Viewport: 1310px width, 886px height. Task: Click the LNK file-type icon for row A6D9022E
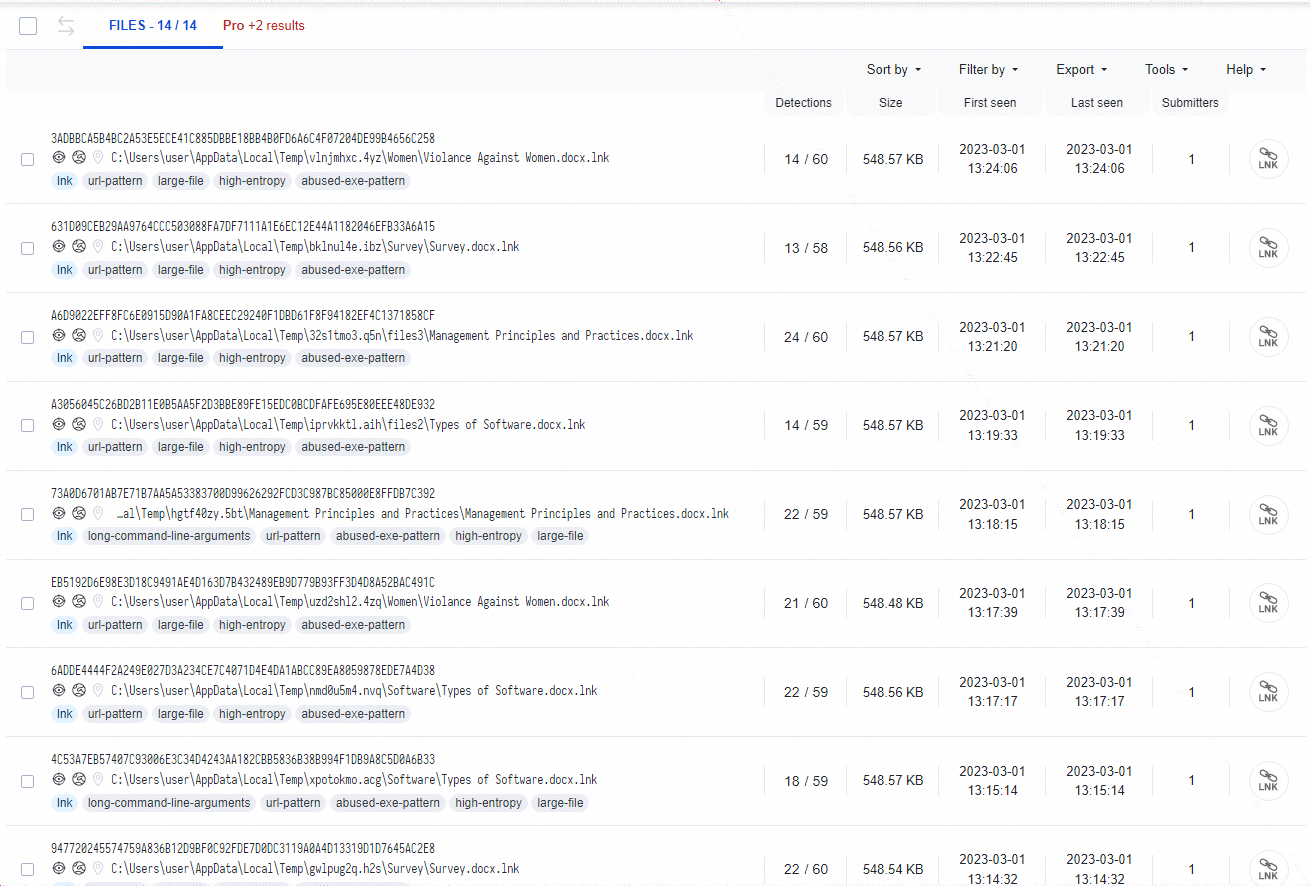click(1268, 337)
